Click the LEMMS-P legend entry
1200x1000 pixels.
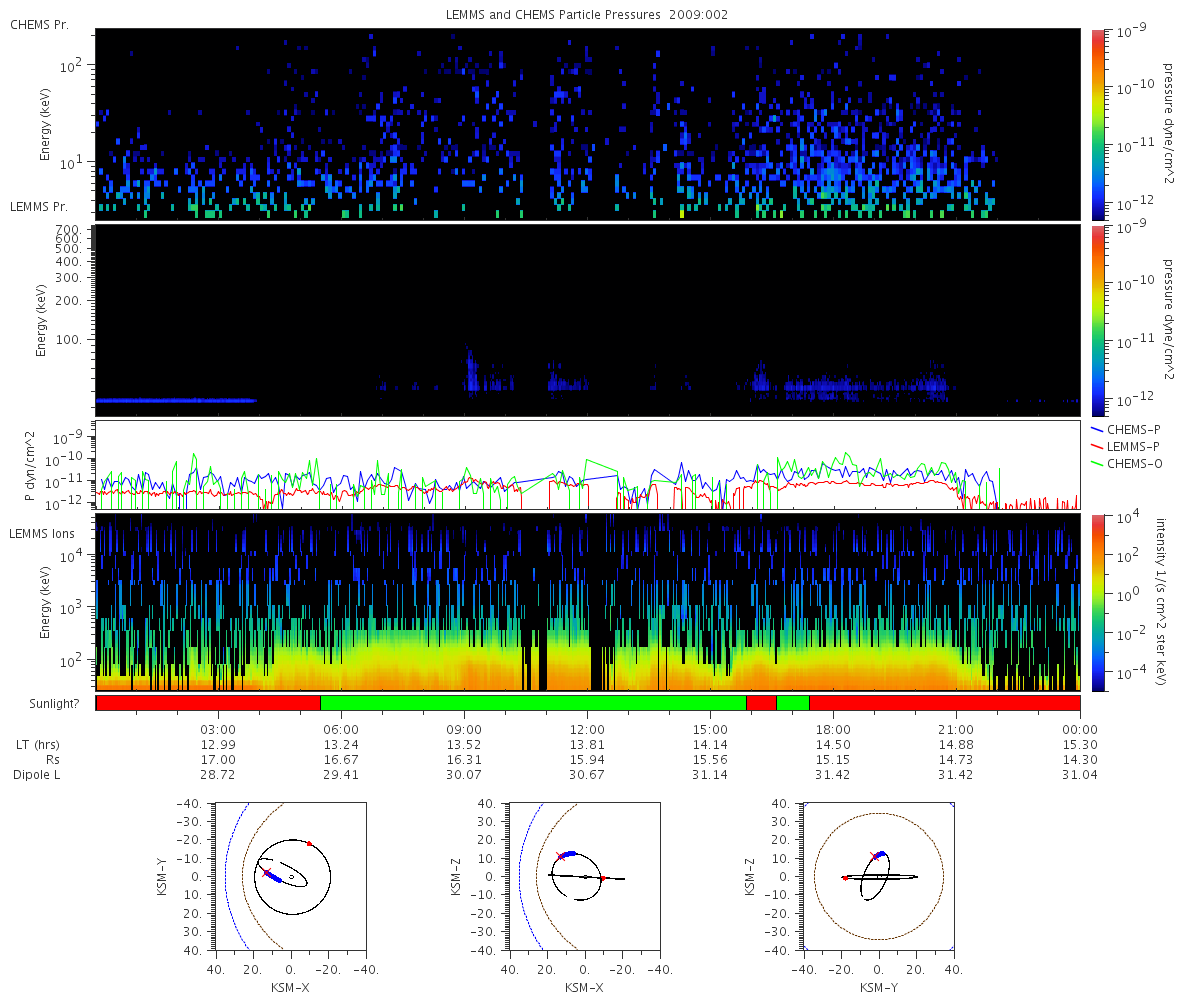1127,445
